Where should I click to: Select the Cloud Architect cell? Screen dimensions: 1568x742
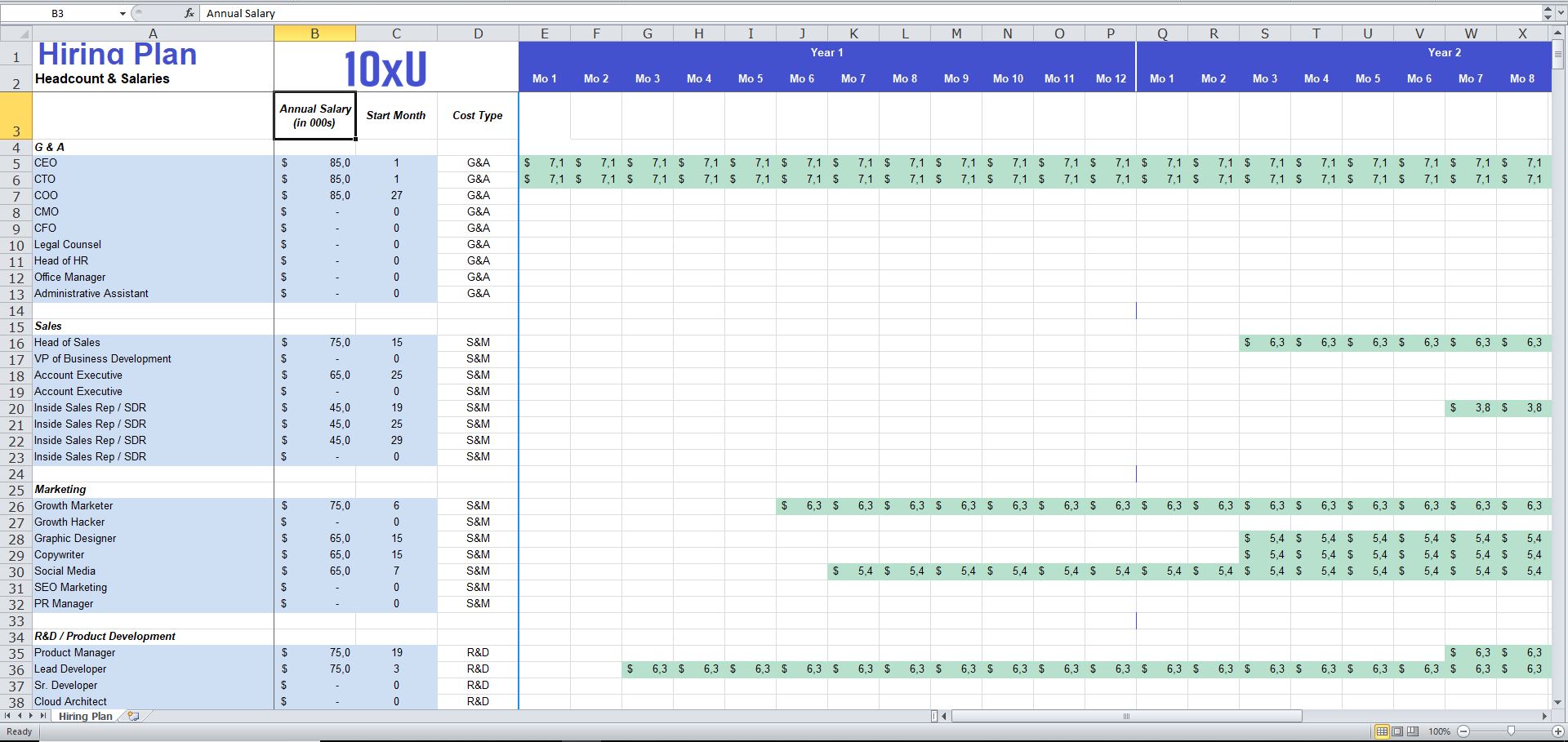coord(153,702)
